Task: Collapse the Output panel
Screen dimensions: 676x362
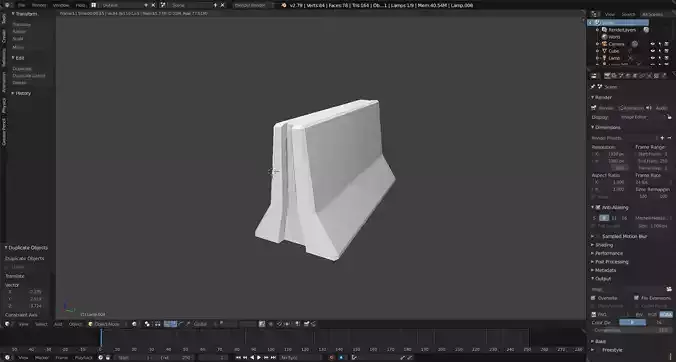Action: click(x=601, y=278)
